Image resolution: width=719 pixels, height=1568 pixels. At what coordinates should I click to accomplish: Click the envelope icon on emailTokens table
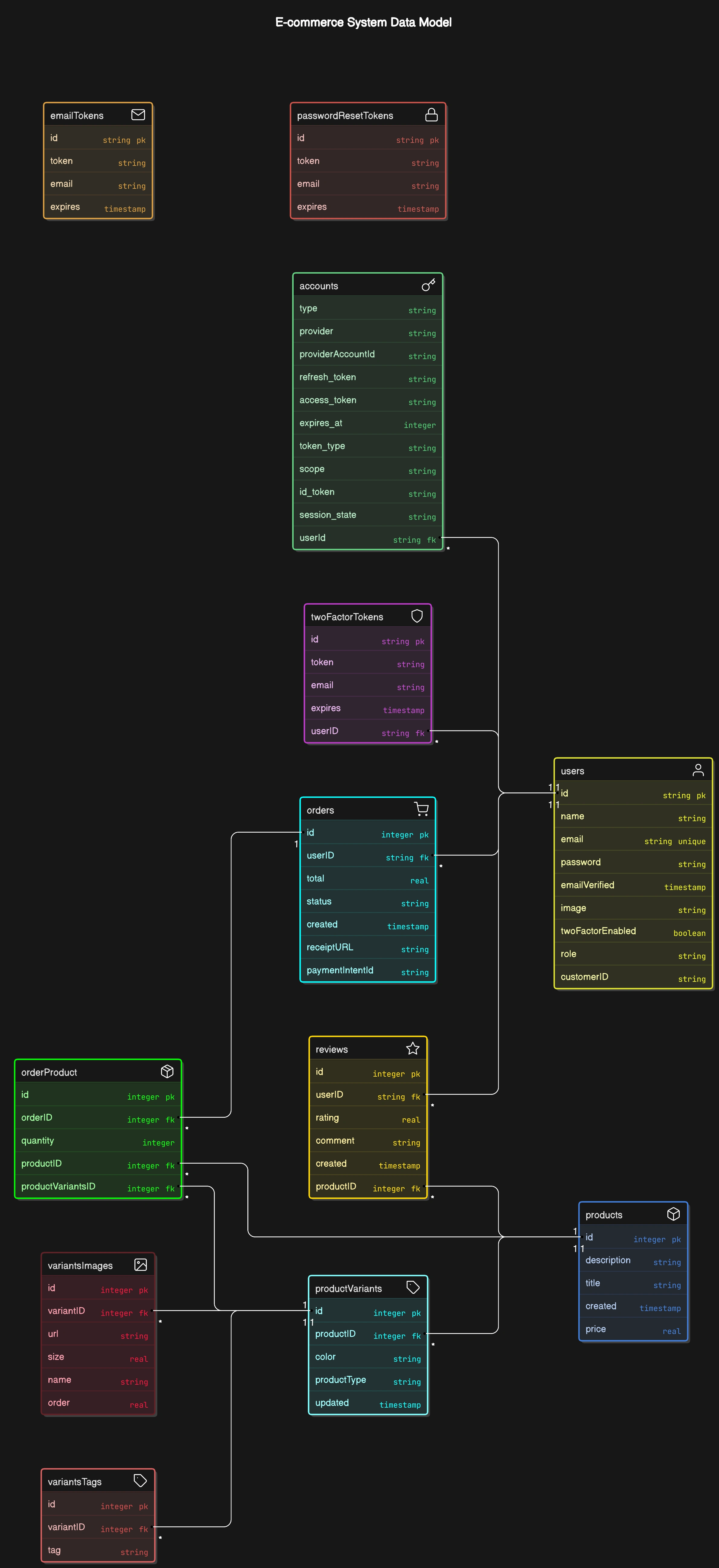coord(139,114)
